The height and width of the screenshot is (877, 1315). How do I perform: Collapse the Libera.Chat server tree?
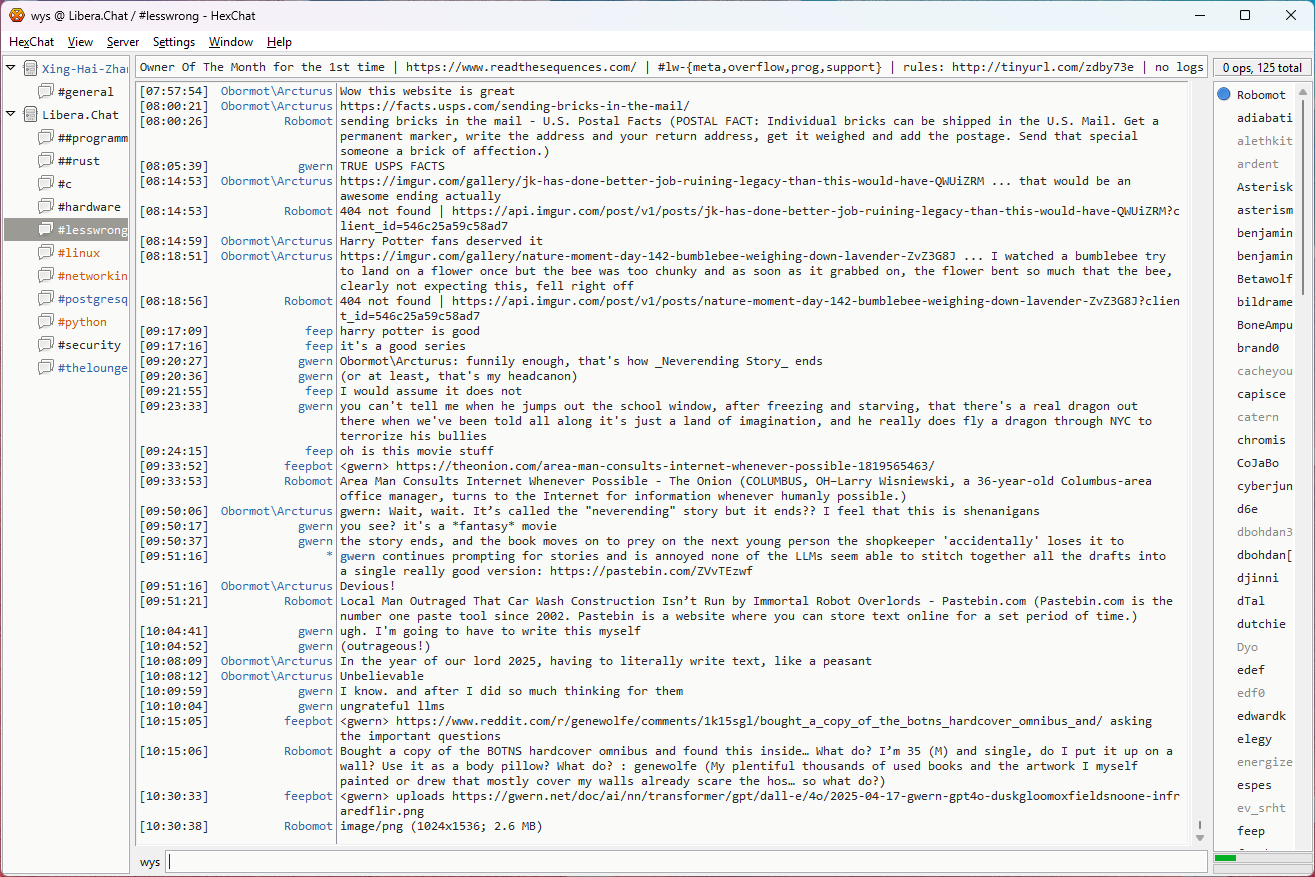pyautogui.click(x=11, y=115)
